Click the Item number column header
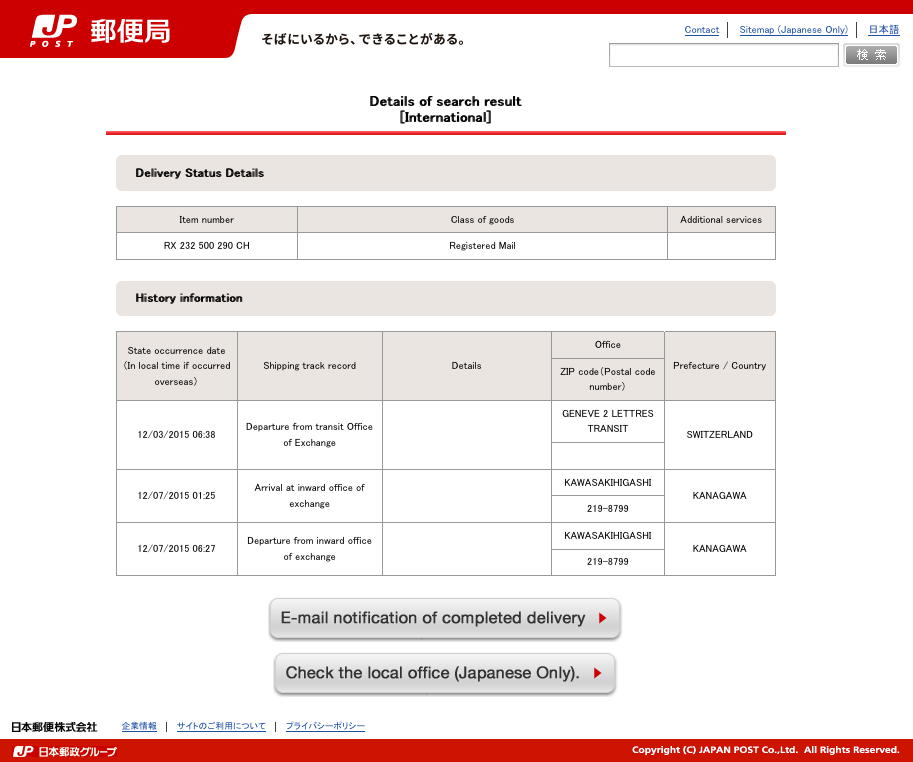Image resolution: width=913 pixels, height=762 pixels. pos(206,219)
